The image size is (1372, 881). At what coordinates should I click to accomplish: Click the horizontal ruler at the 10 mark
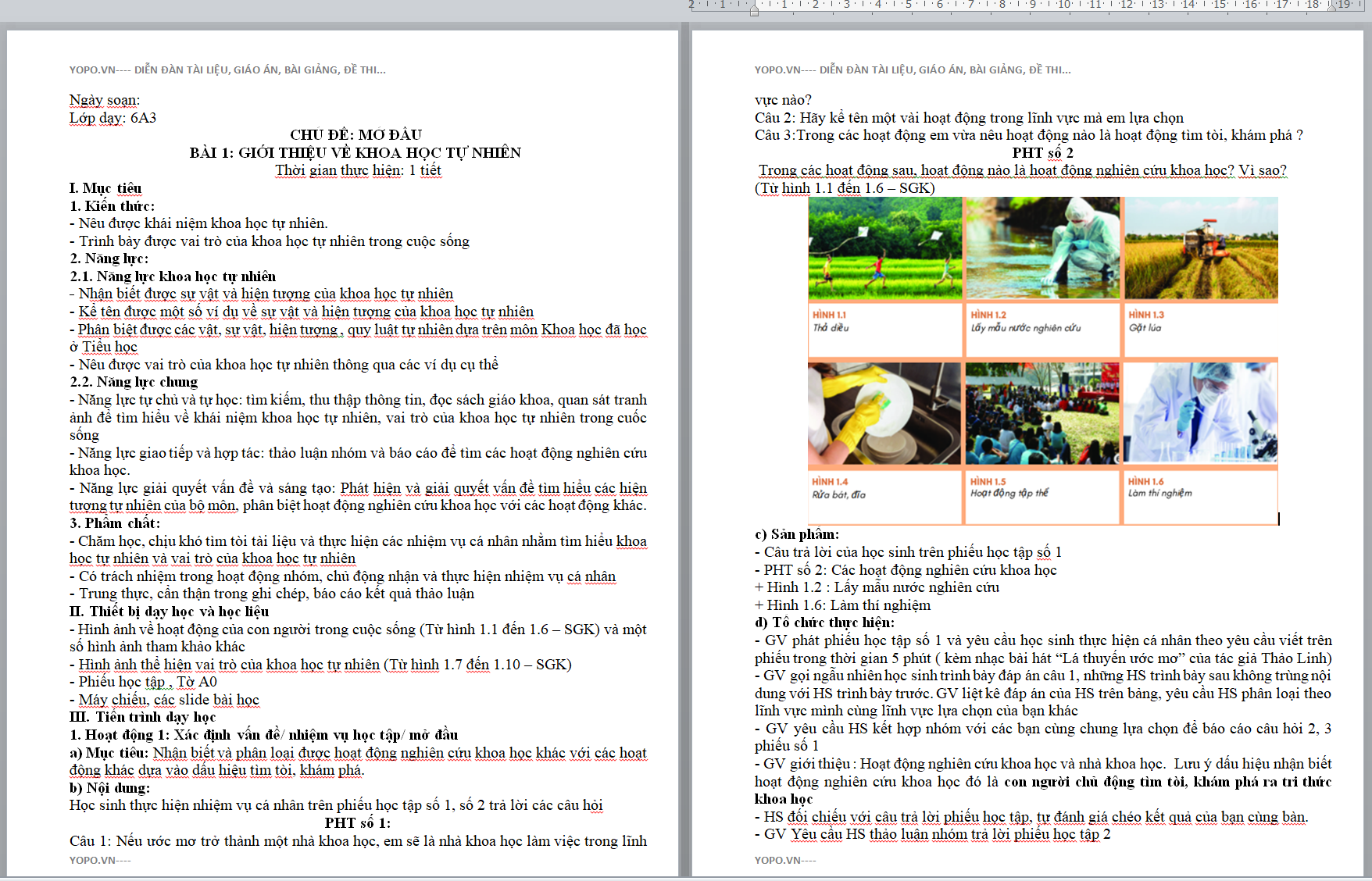[1064, 5]
